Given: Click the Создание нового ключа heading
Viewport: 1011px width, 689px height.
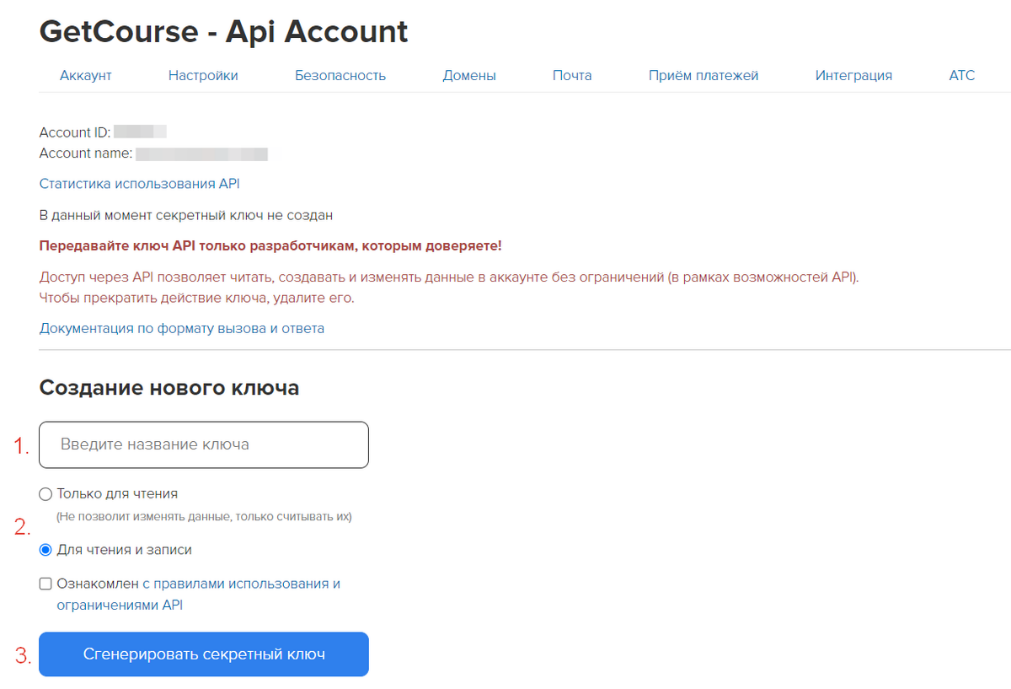Looking at the screenshot, I should click(x=169, y=388).
